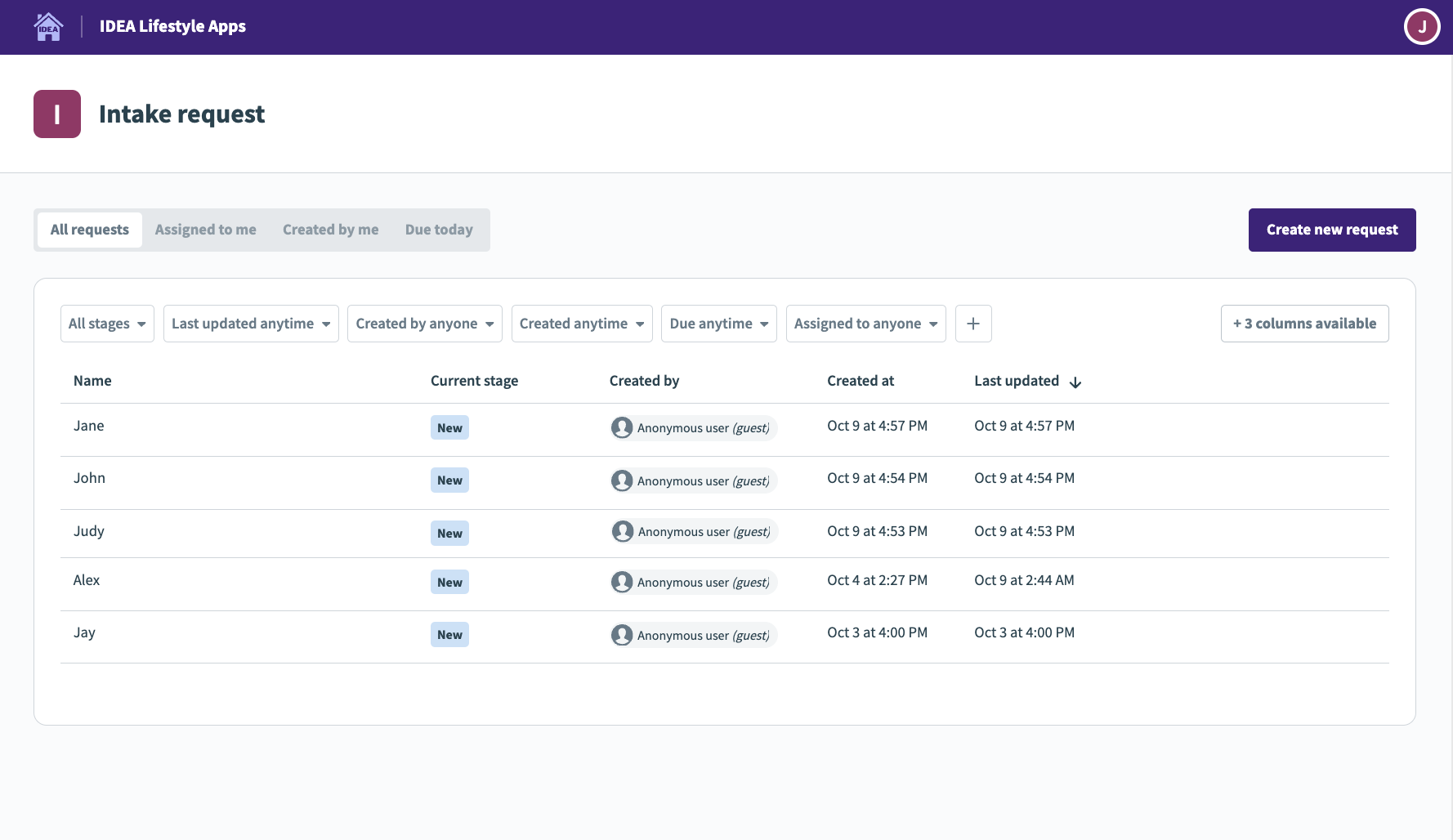Viewport: 1453px width, 840px height.
Task: Open the Intake request app icon
Action: tap(56, 114)
